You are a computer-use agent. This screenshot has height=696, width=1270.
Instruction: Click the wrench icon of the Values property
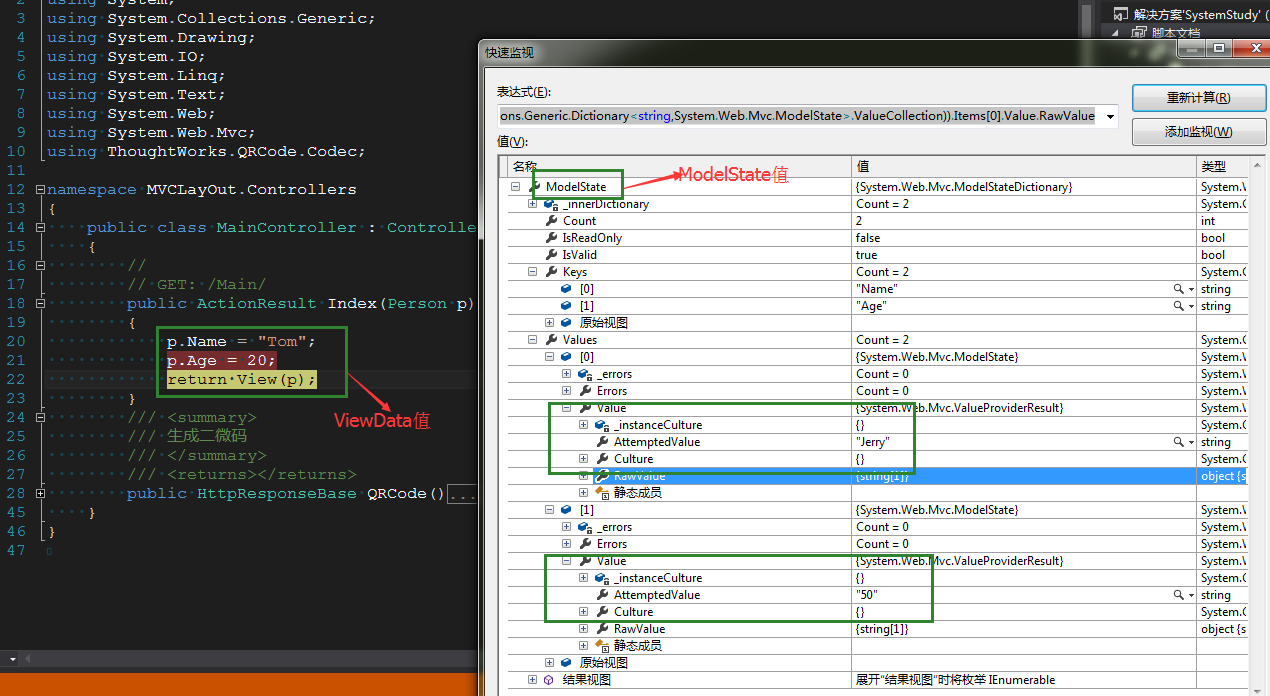(551, 340)
